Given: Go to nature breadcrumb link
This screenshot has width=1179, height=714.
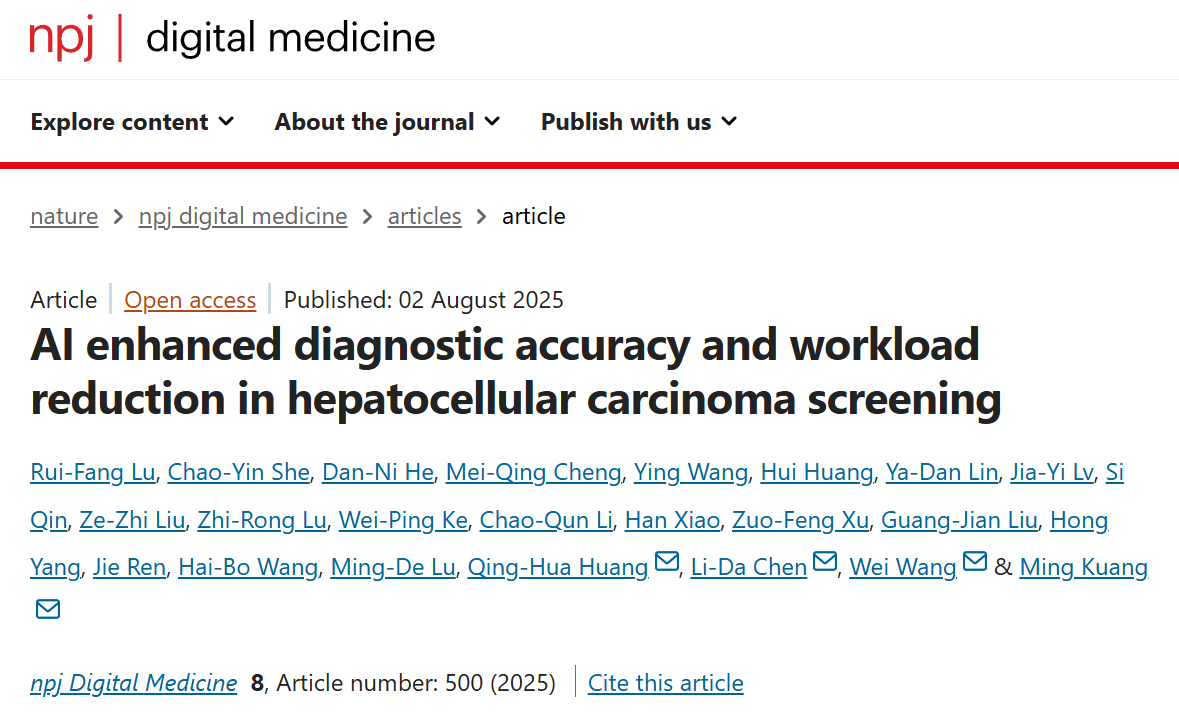Looking at the screenshot, I should 64,216.
